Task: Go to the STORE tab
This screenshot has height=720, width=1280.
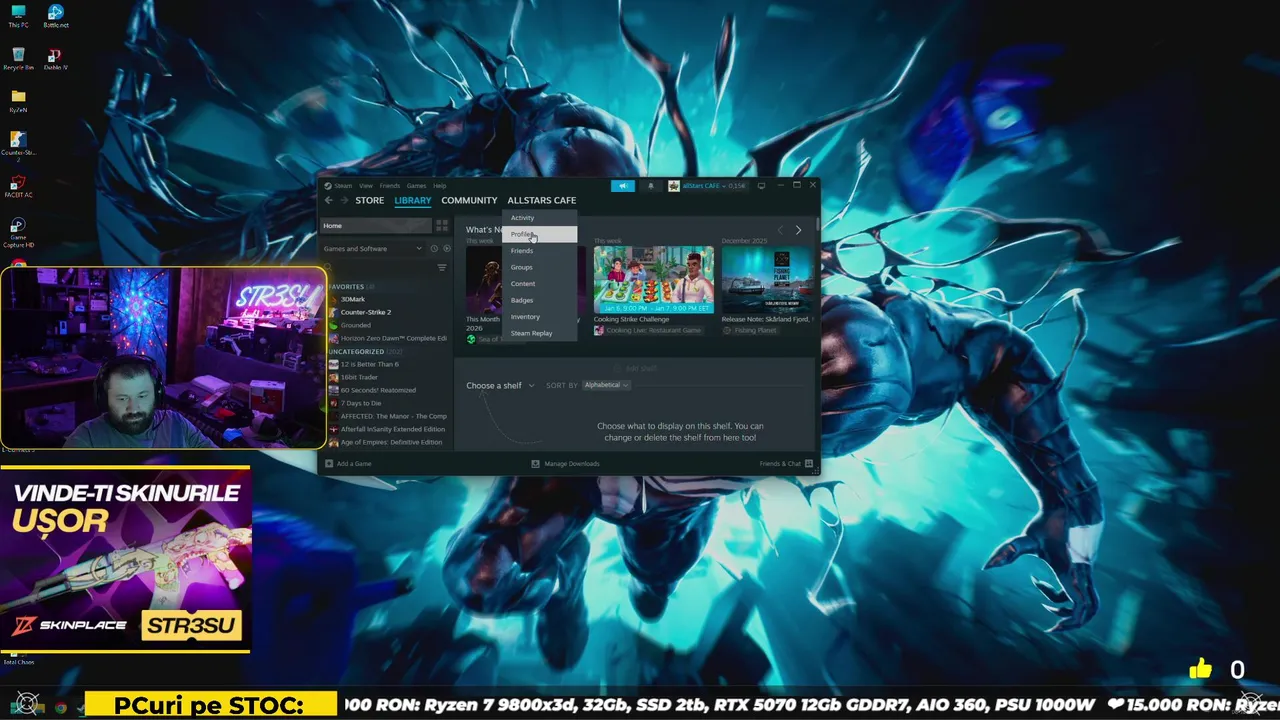Action: (x=370, y=200)
